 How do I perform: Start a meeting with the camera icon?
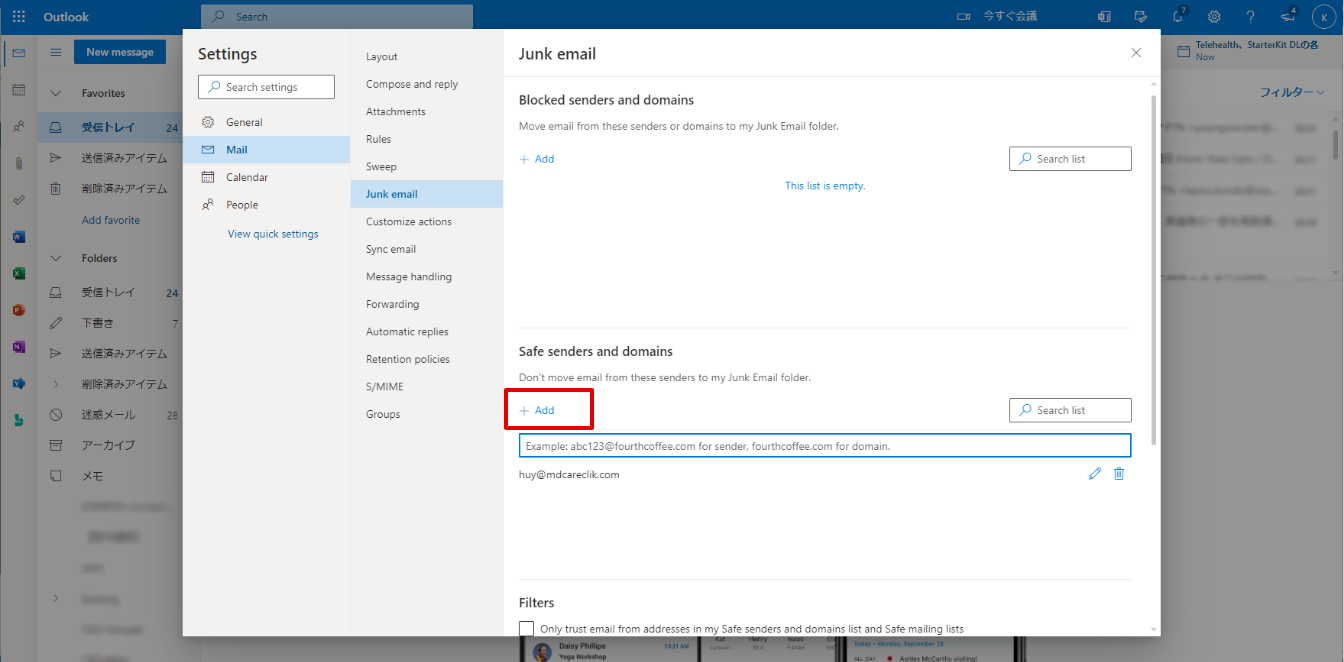964,17
